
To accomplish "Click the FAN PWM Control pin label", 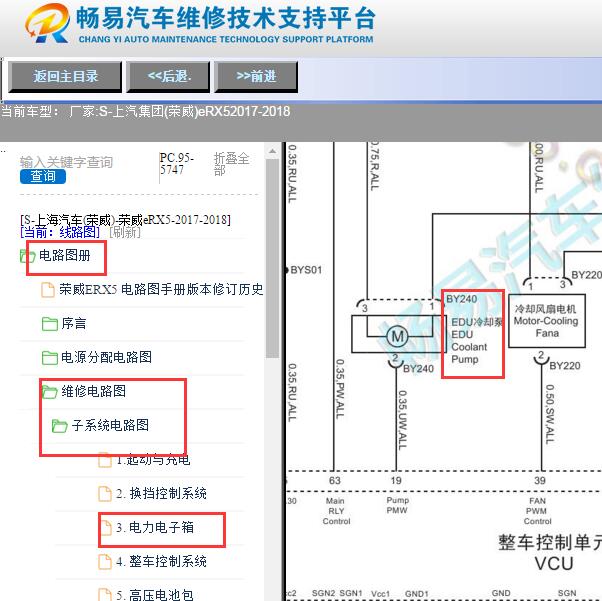I will [x=537, y=511].
